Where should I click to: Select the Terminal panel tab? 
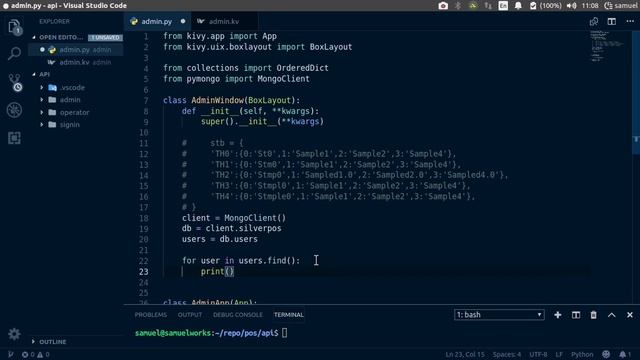pyautogui.click(x=289, y=315)
